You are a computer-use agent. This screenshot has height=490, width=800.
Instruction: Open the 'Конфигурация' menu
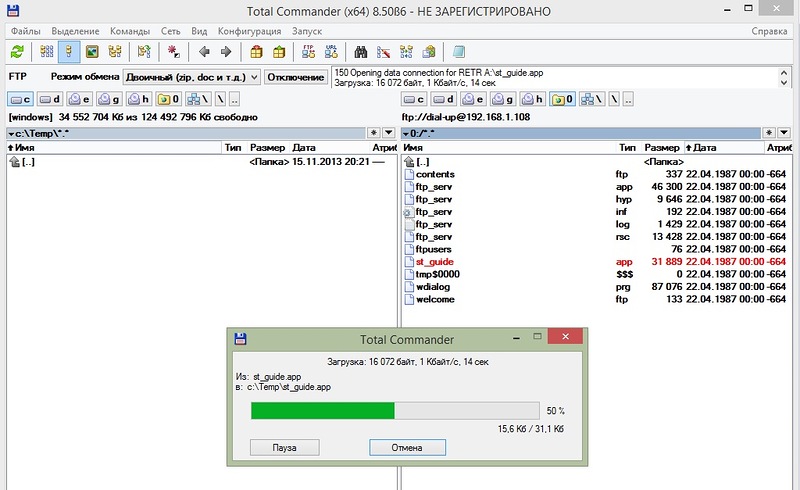click(249, 31)
